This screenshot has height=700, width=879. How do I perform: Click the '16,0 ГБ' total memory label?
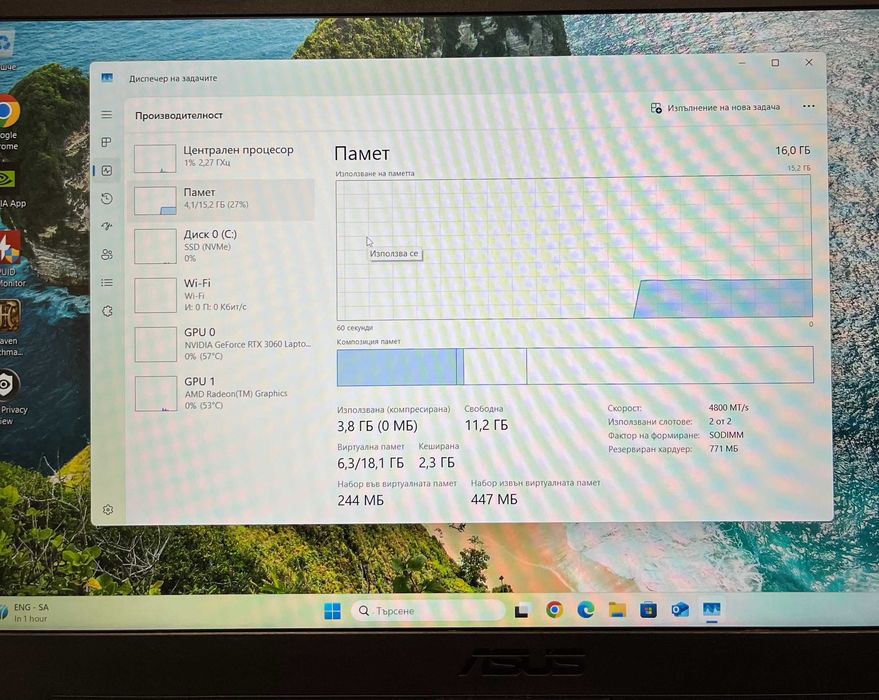tap(793, 150)
